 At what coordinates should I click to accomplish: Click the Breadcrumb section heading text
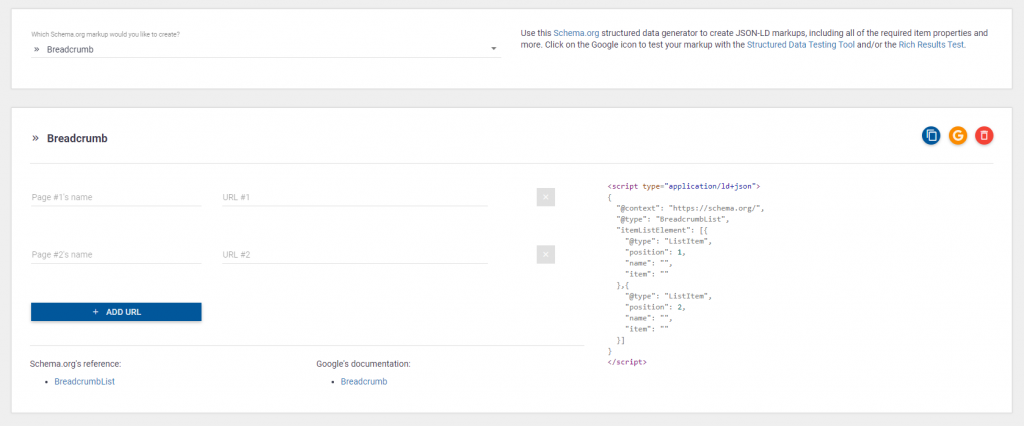(77, 139)
